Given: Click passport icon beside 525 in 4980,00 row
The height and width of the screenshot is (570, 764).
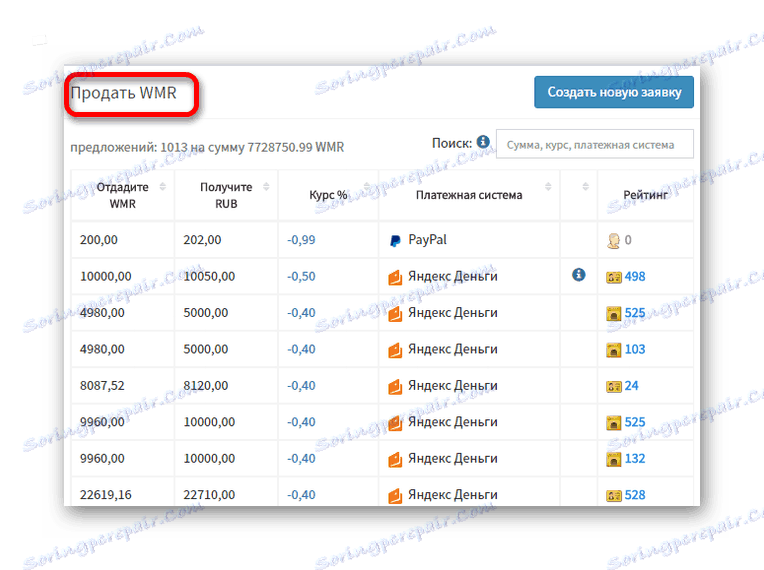Looking at the screenshot, I should point(614,313).
